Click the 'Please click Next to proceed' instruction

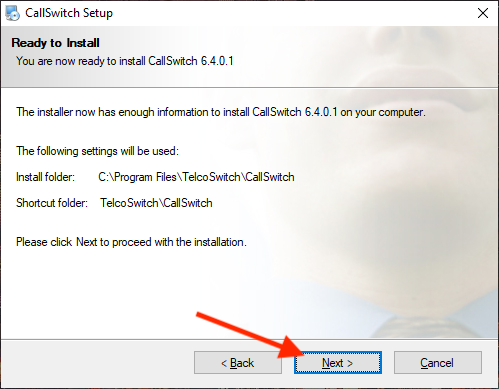[131, 242]
